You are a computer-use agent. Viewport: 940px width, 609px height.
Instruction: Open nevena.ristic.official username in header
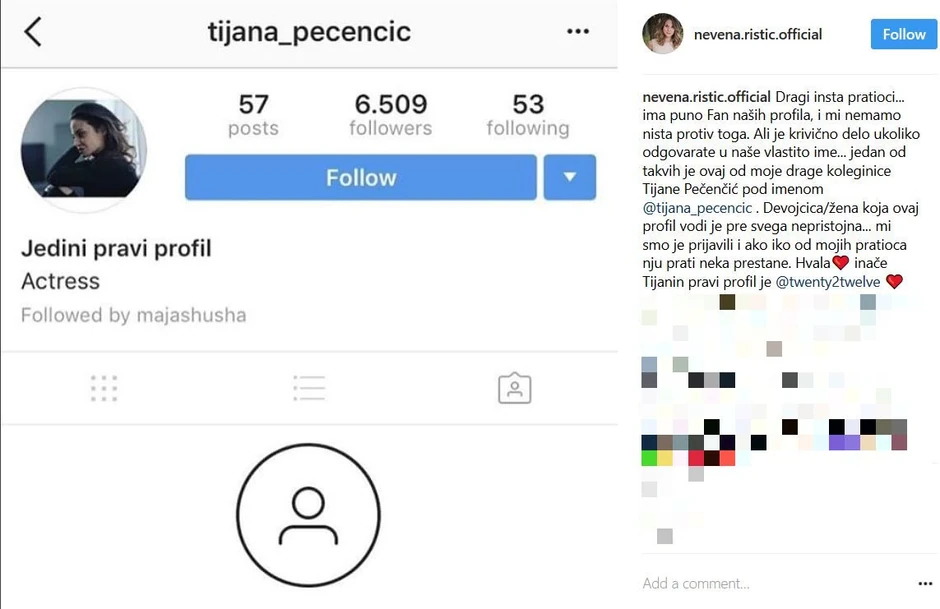pyautogui.click(x=758, y=34)
